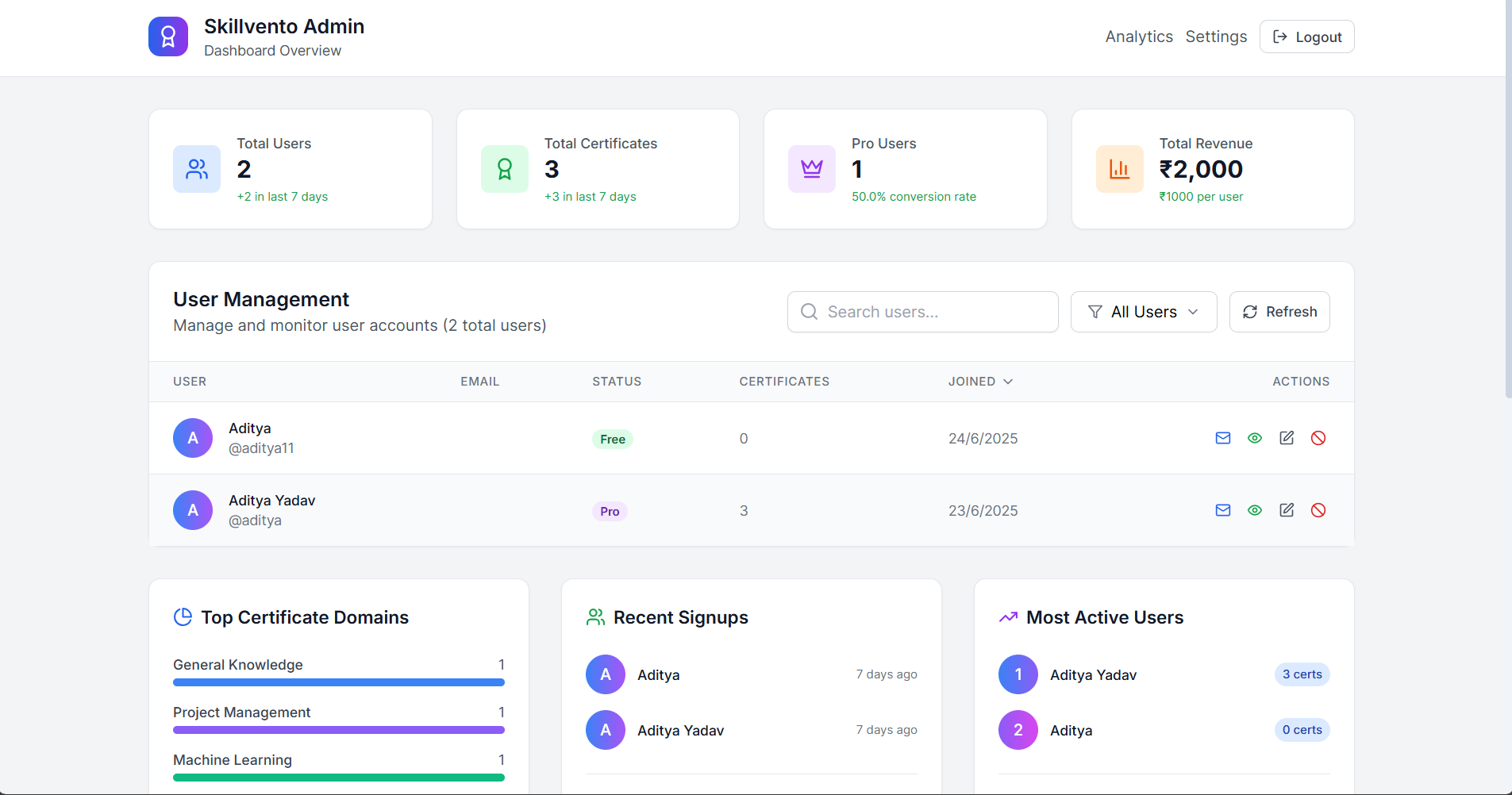Click the Project Management progress bar
Screen dimensions: 1512x795
click(x=339, y=730)
